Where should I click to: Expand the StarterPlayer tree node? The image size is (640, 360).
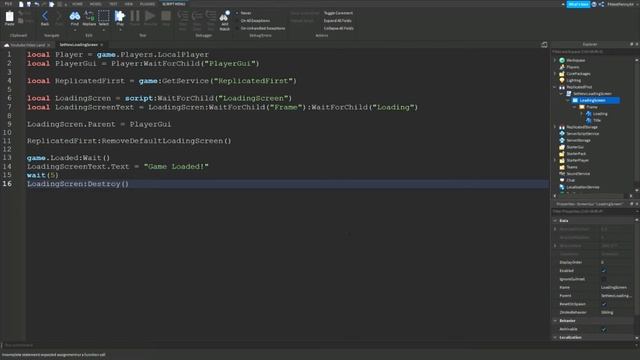555,160
